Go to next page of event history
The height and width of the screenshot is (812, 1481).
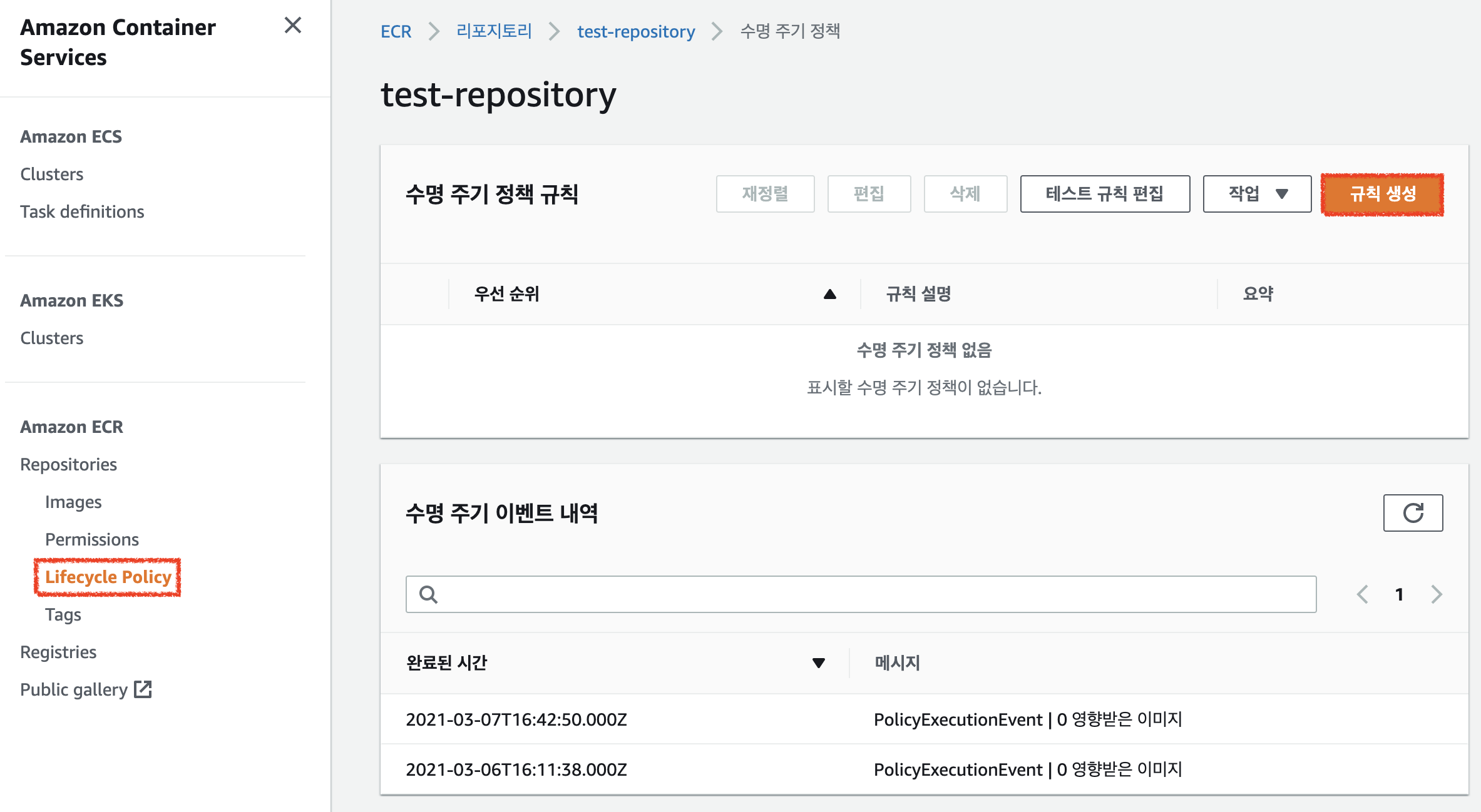point(1436,594)
